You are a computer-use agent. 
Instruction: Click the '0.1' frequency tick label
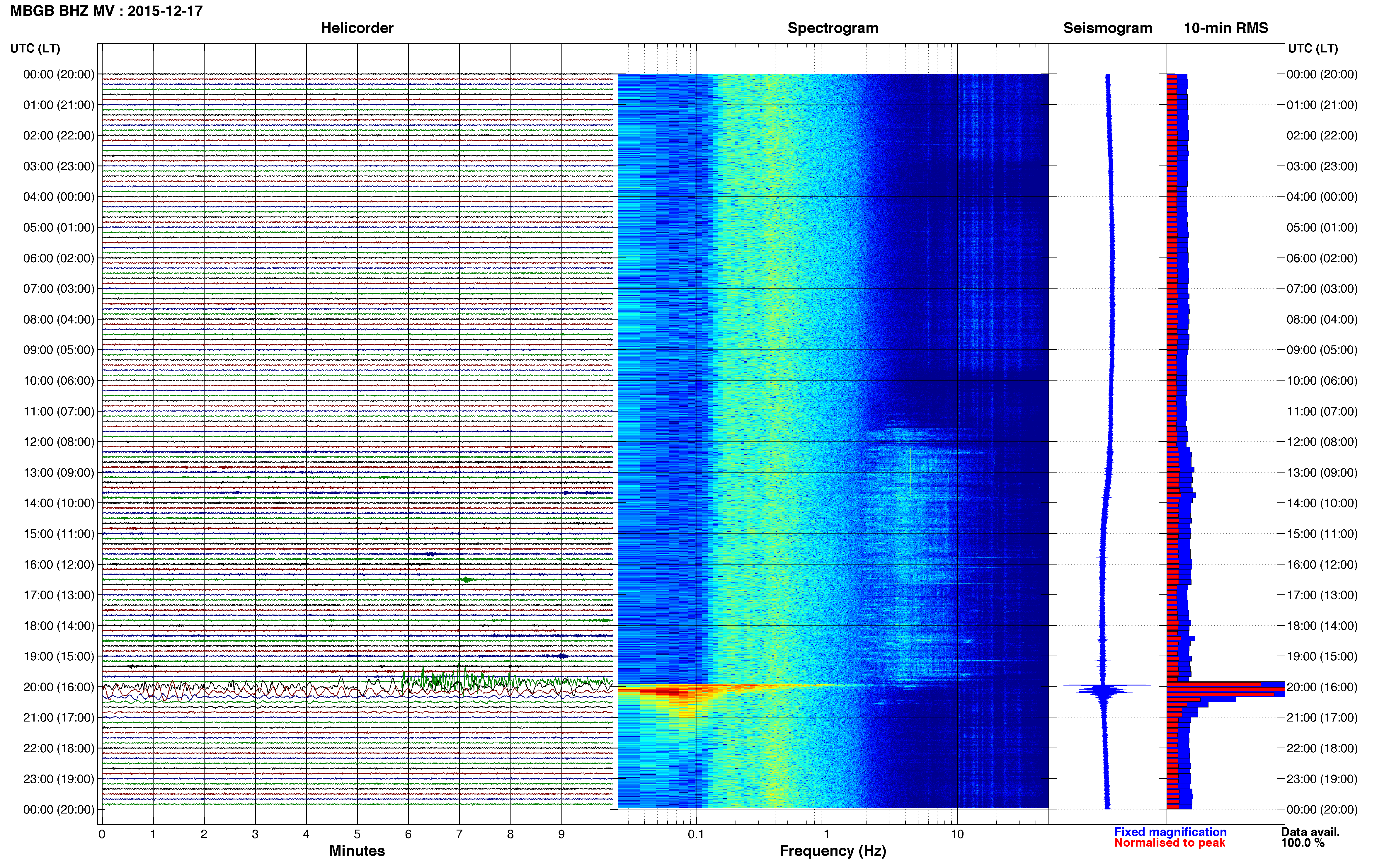point(696,834)
